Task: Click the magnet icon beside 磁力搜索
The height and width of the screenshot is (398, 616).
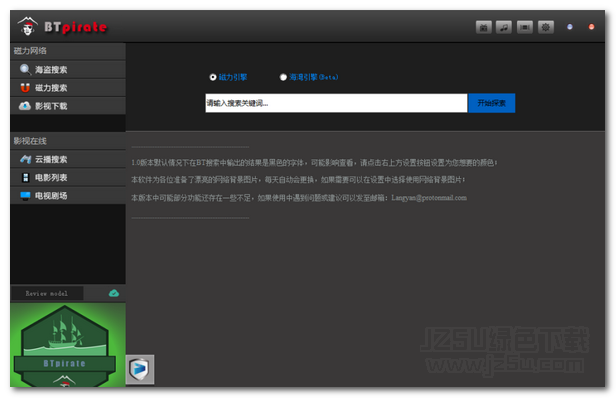Action: tap(25, 88)
